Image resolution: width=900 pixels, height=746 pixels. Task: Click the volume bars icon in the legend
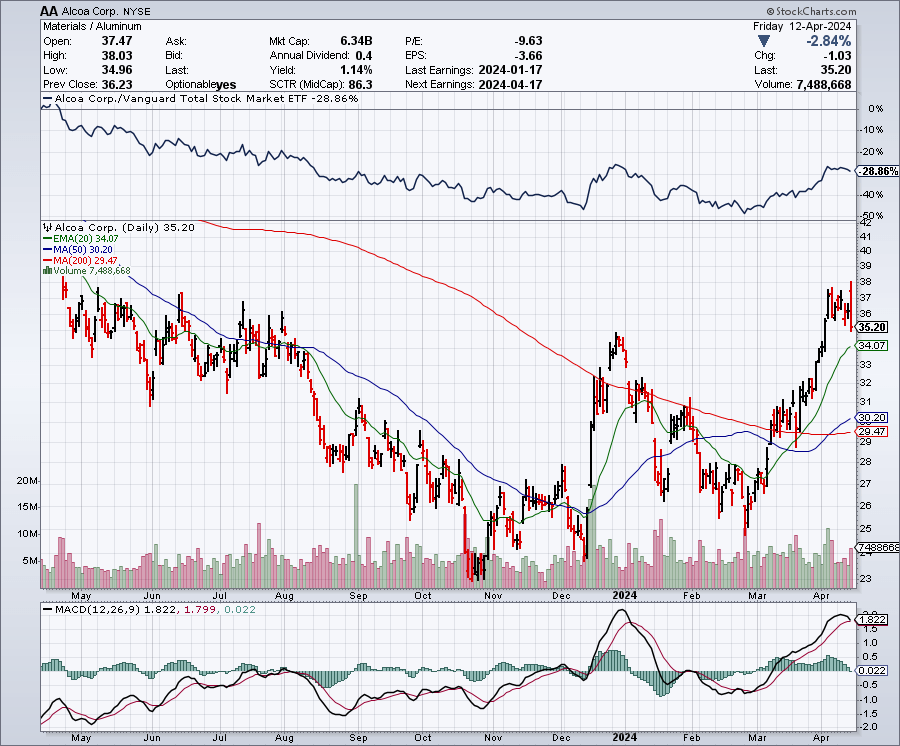tap(44, 270)
